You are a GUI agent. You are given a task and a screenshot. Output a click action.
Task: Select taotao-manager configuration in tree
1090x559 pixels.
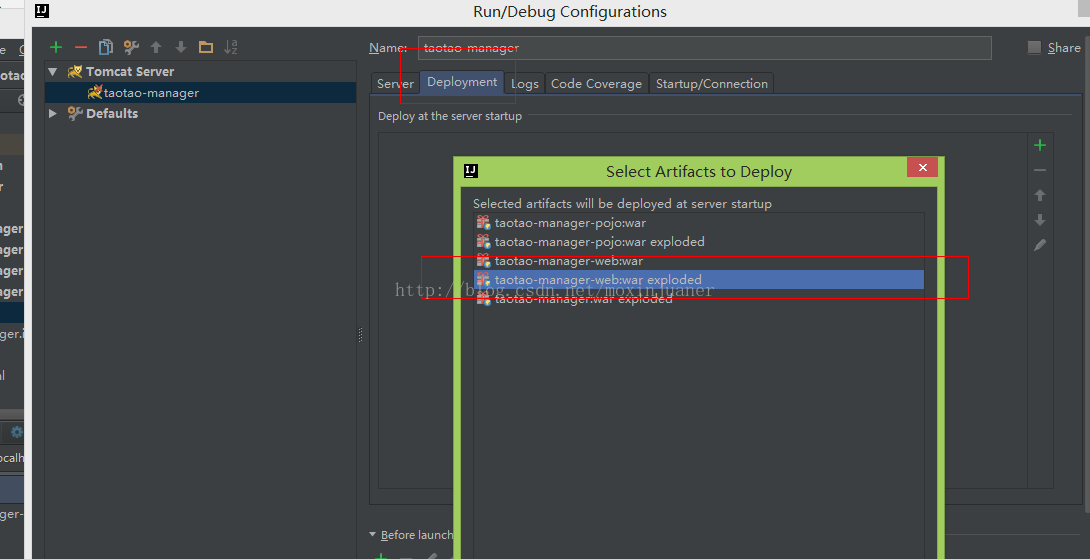(x=200, y=92)
